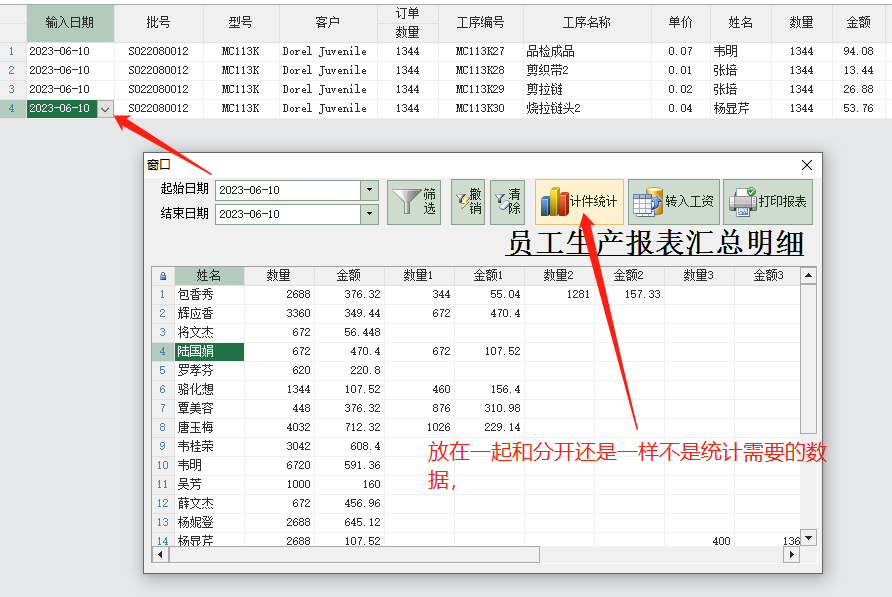
Task: Click the 转入工资 transfer to payroll button
Action: (x=674, y=202)
